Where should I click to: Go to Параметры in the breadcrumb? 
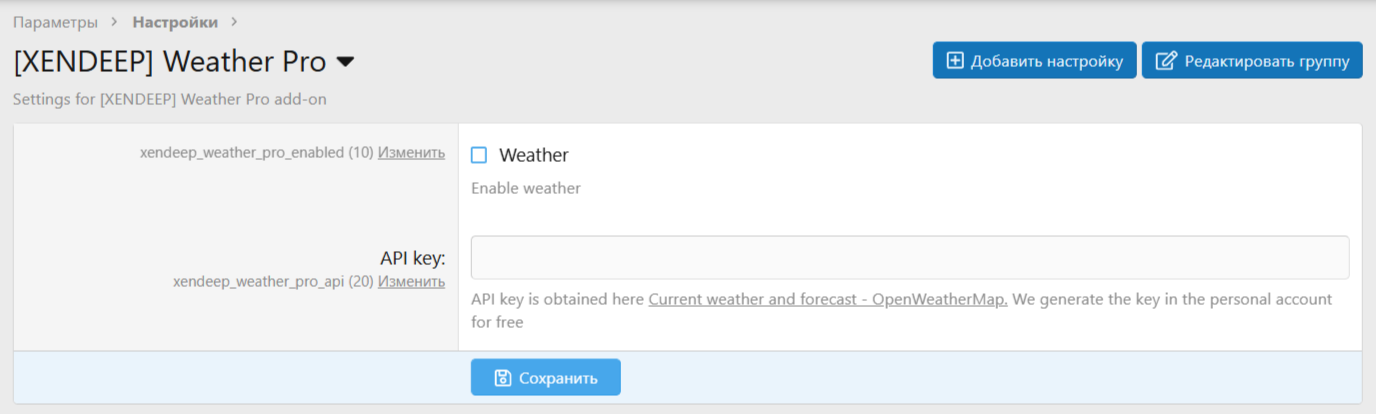pyautogui.click(x=56, y=22)
